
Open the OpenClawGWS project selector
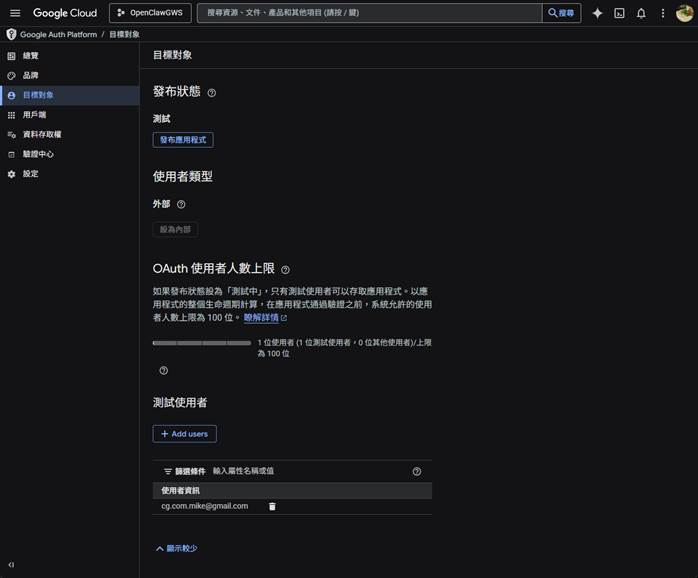point(149,13)
